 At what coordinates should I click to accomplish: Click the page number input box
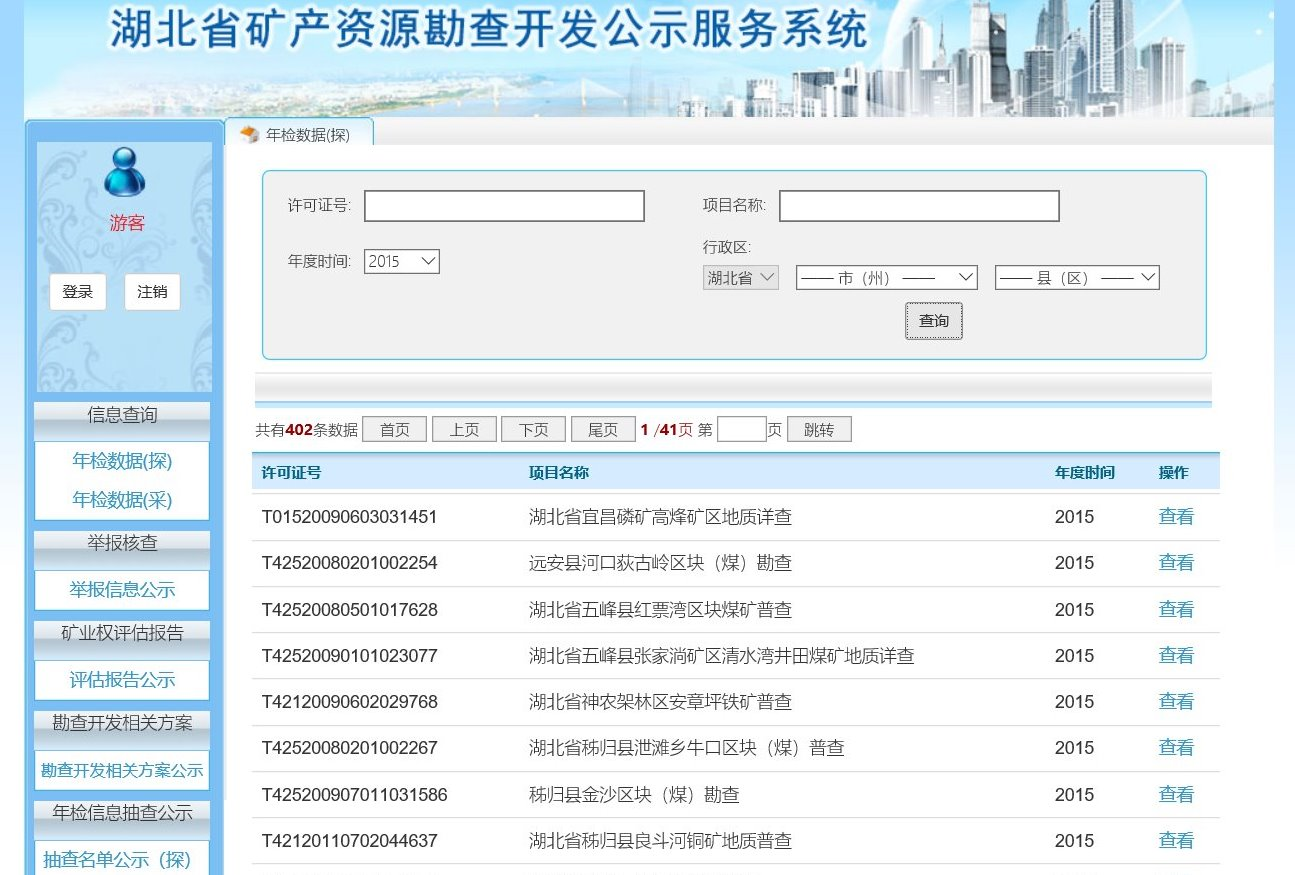pos(741,430)
